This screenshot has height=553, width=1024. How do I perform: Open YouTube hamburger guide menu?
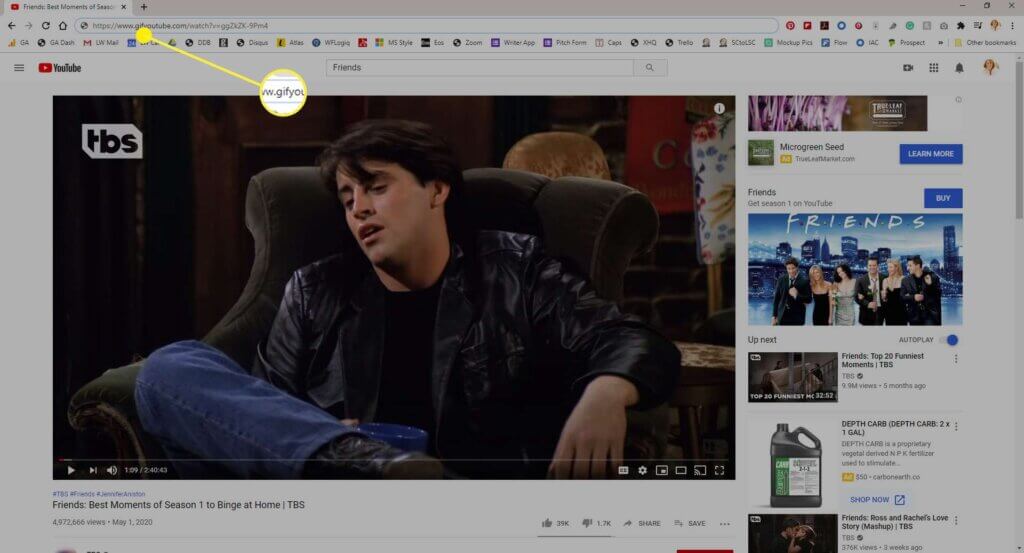coord(19,67)
